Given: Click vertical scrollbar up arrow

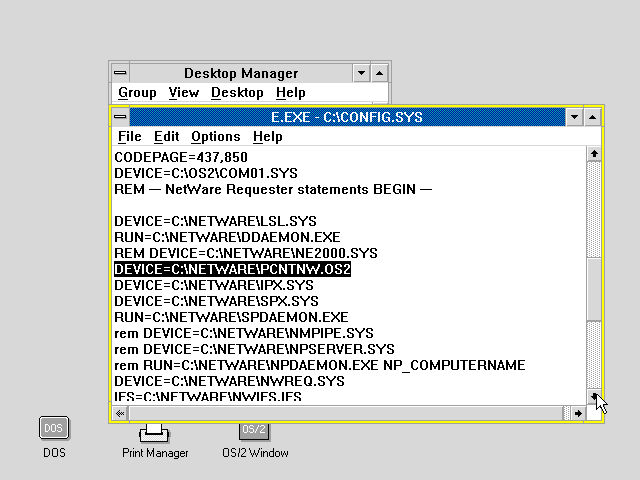Looking at the screenshot, I should 594,154.
